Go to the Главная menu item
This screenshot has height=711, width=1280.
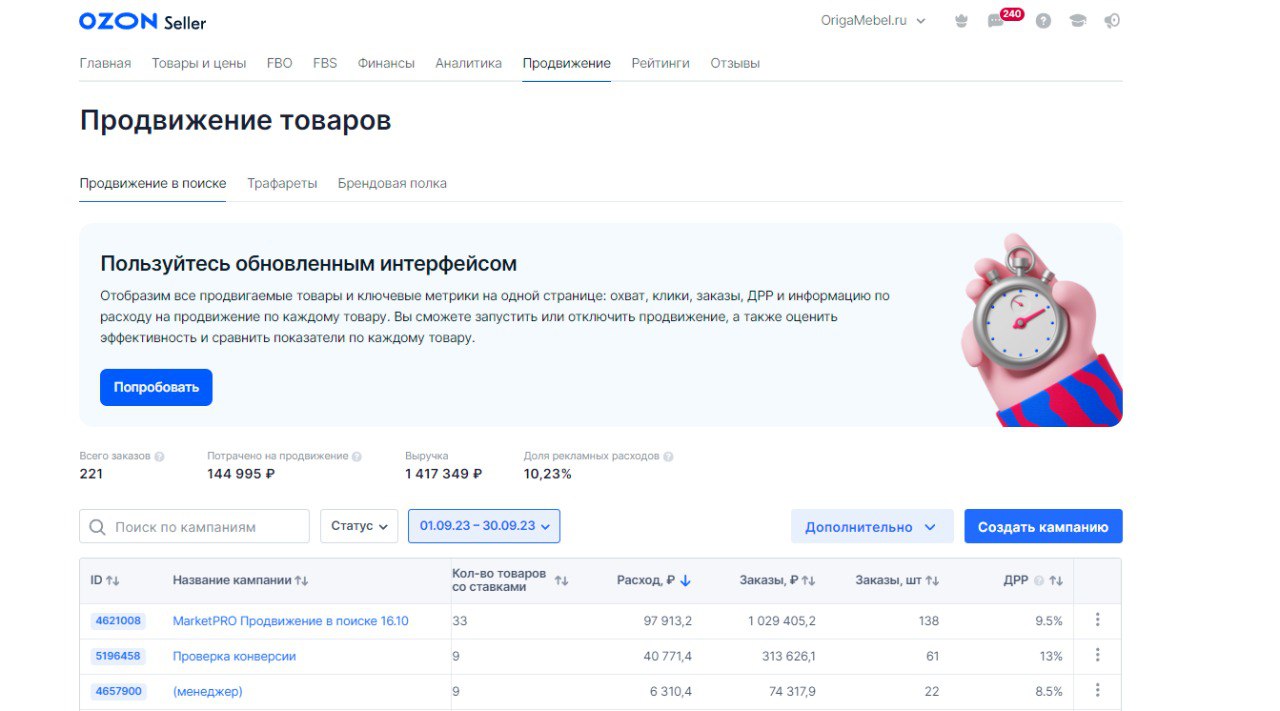(x=105, y=63)
